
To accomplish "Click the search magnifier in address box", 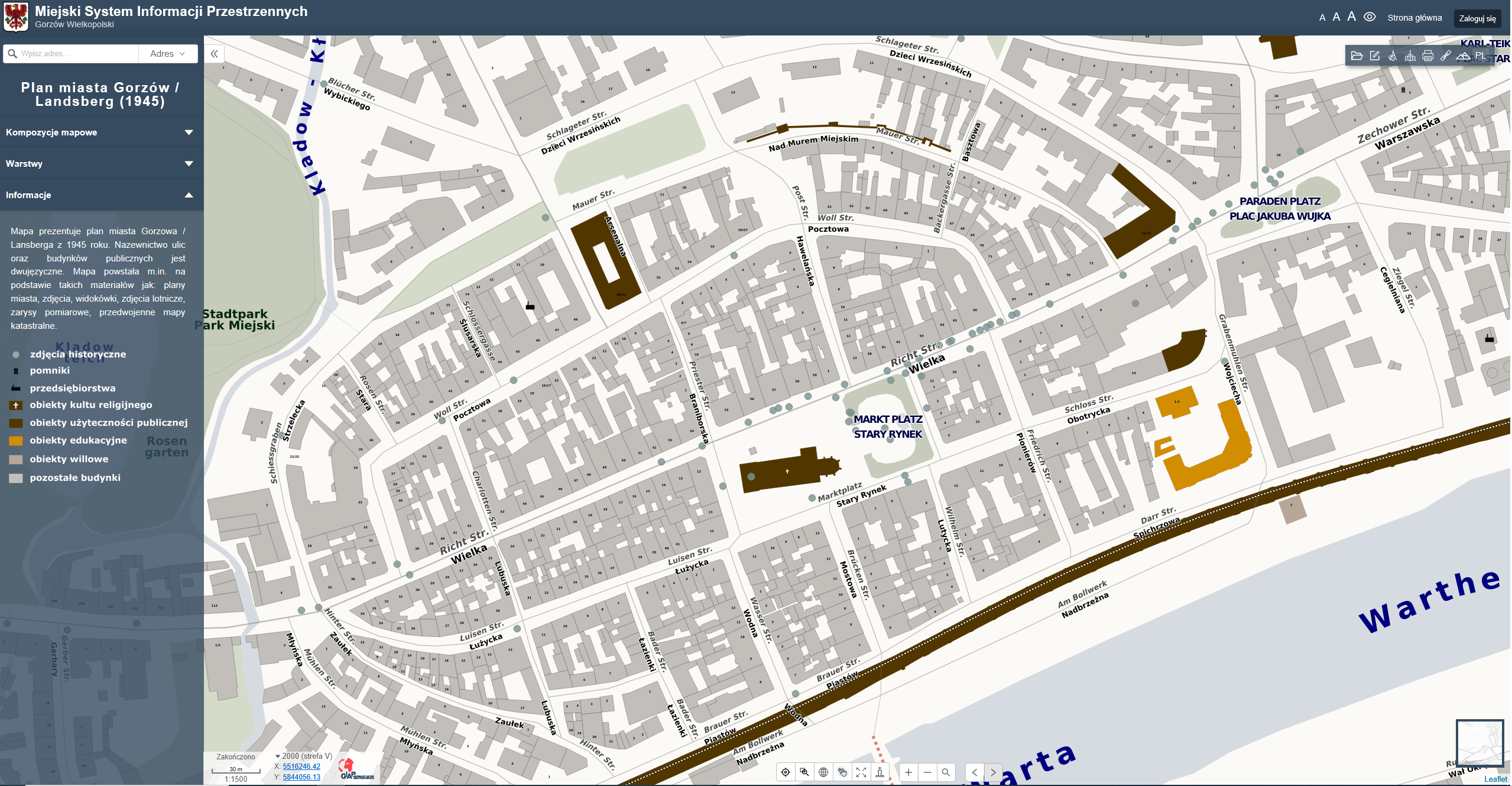I will (x=12, y=54).
